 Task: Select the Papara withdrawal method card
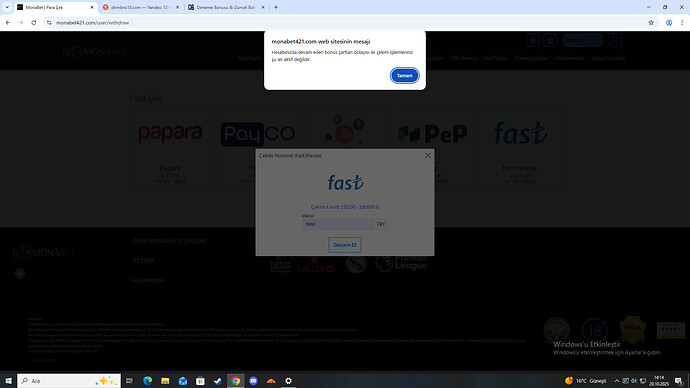(170, 148)
